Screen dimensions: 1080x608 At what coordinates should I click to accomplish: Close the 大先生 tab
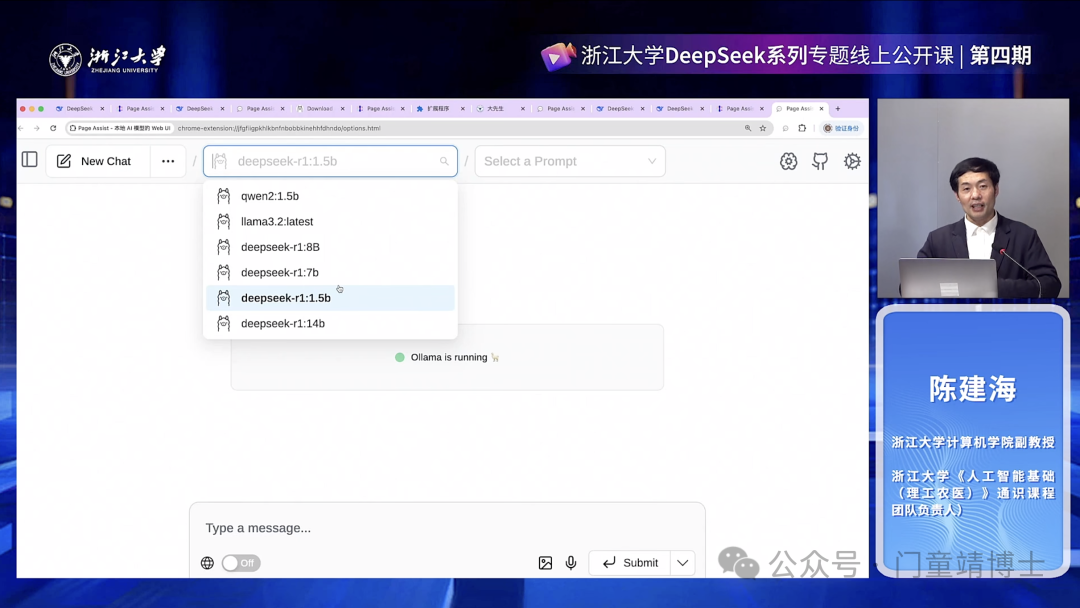coord(523,109)
